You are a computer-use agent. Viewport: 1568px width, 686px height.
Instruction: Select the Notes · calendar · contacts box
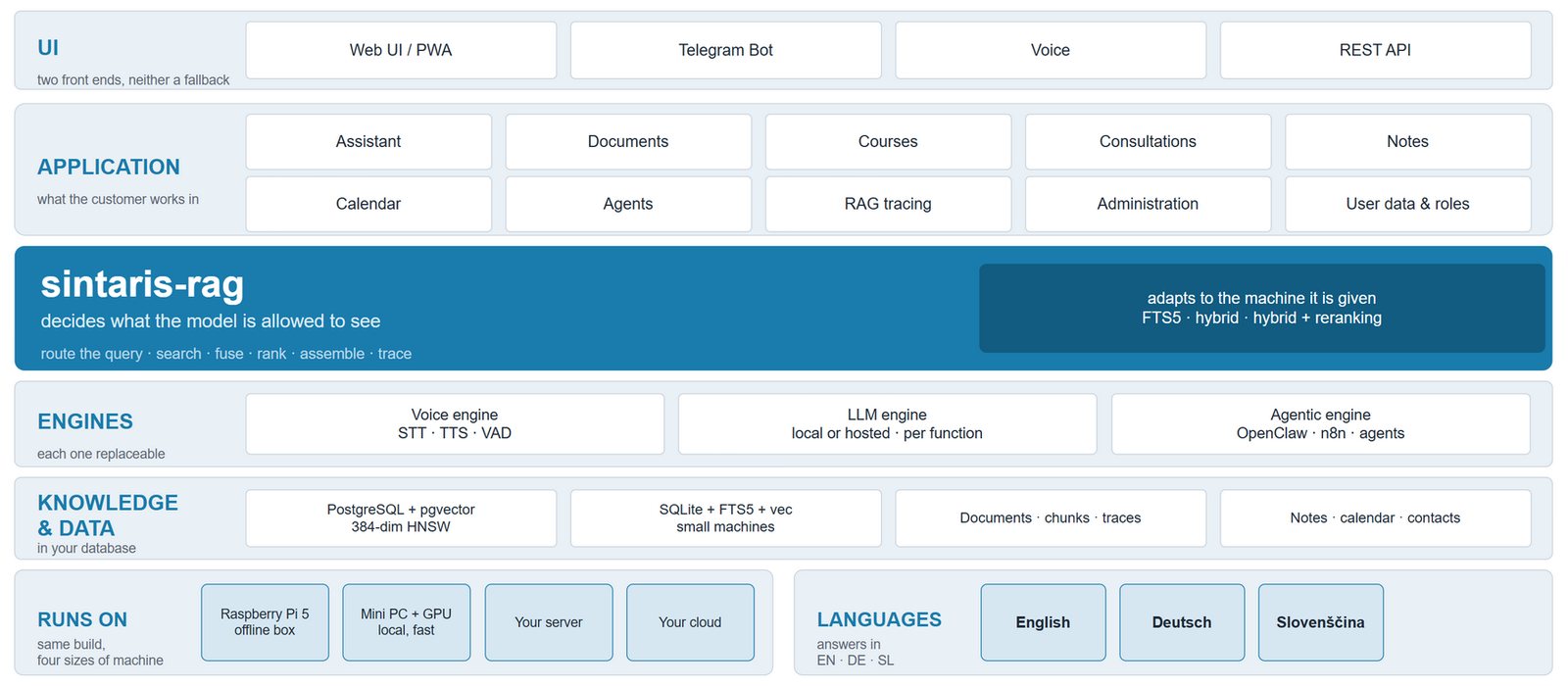coord(1376,518)
